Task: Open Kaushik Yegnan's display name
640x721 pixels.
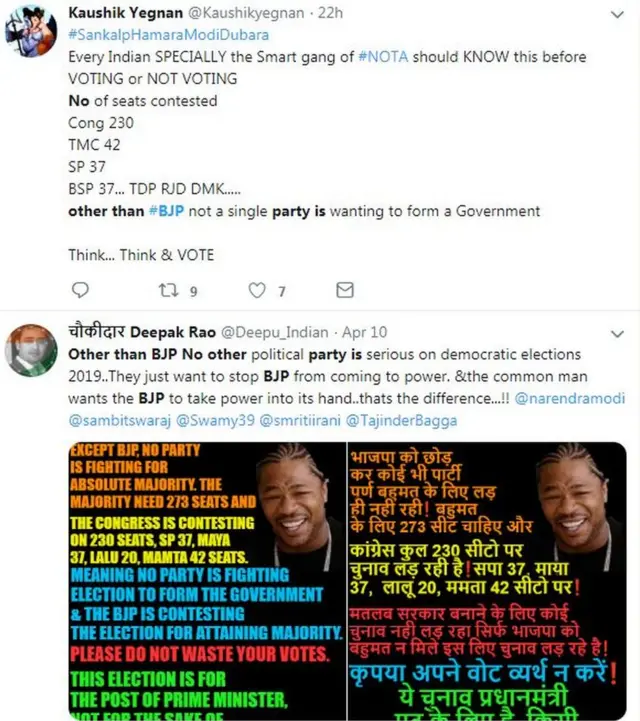Action: pyautogui.click(x=126, y=13)
